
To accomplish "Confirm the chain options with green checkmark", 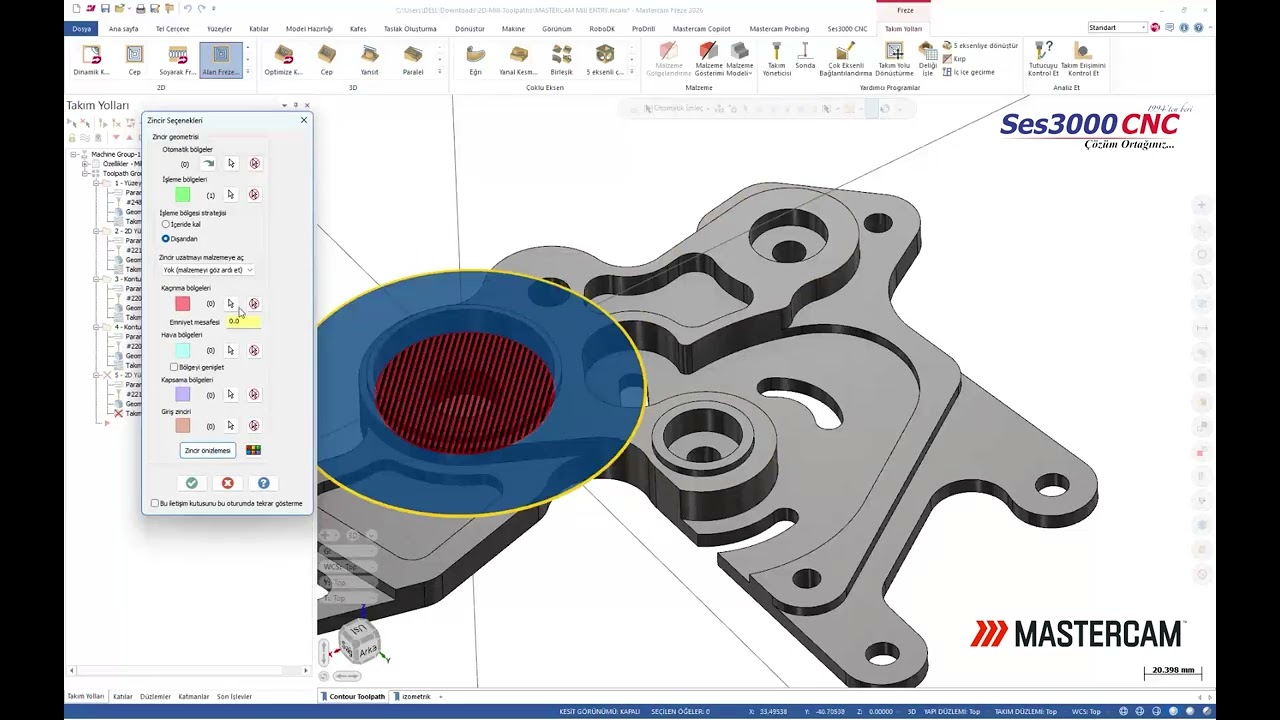I will pos(191,483).
